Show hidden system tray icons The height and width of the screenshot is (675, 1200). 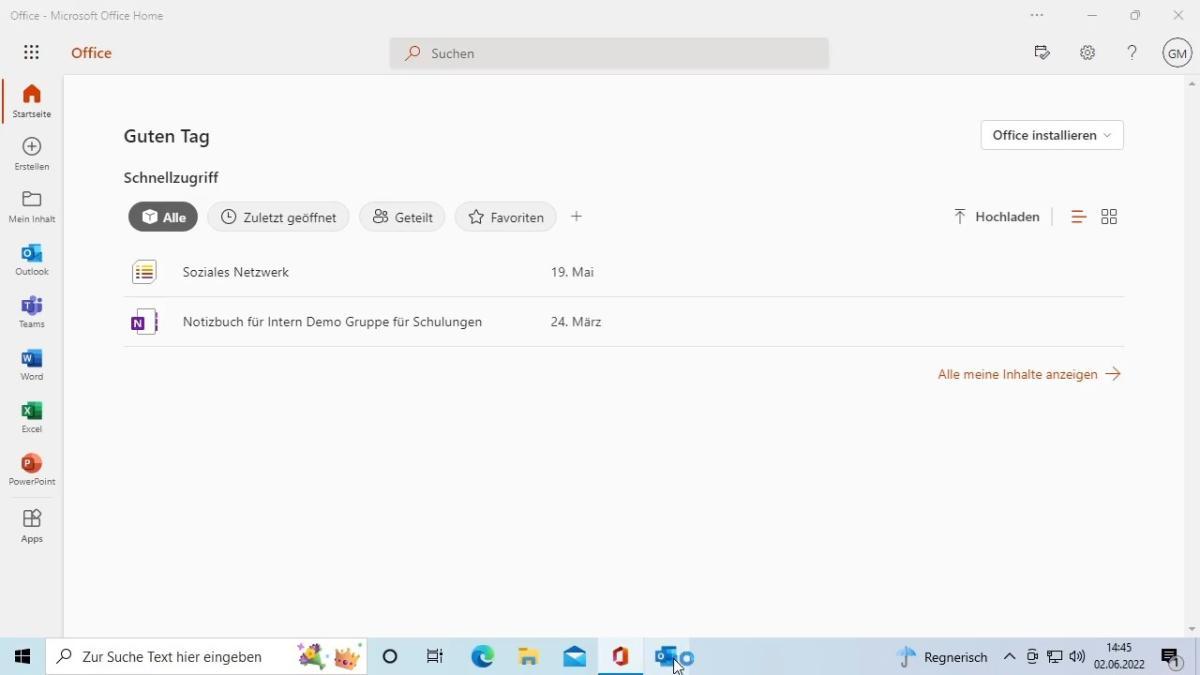1009,657
